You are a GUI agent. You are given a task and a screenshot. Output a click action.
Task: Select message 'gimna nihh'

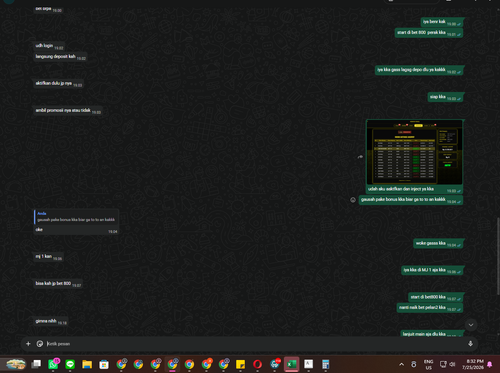pos(51,321)
